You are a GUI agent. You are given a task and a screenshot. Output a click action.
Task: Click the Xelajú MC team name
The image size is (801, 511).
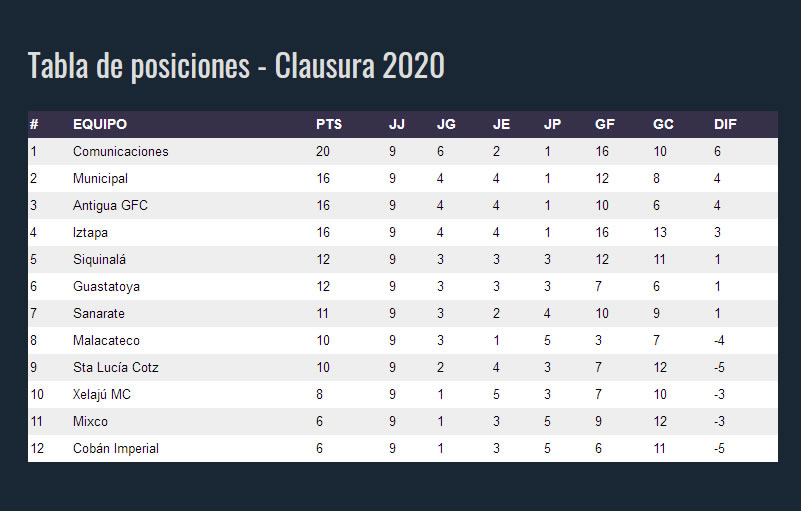[x=102, y=394]
